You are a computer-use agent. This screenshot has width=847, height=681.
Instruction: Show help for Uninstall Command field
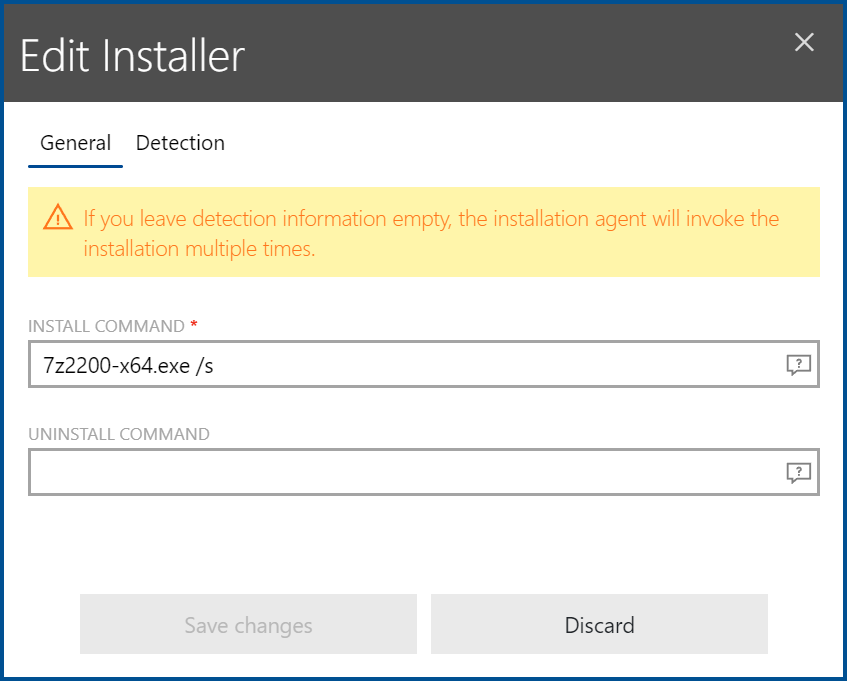(x=798, y=473)
